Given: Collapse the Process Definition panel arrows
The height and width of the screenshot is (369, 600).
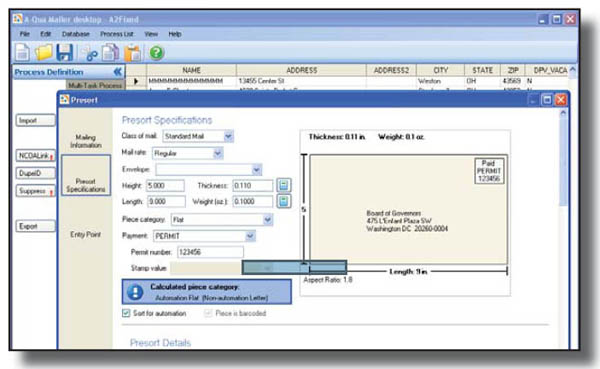Looking at the screenshot, I should (117, 72).
